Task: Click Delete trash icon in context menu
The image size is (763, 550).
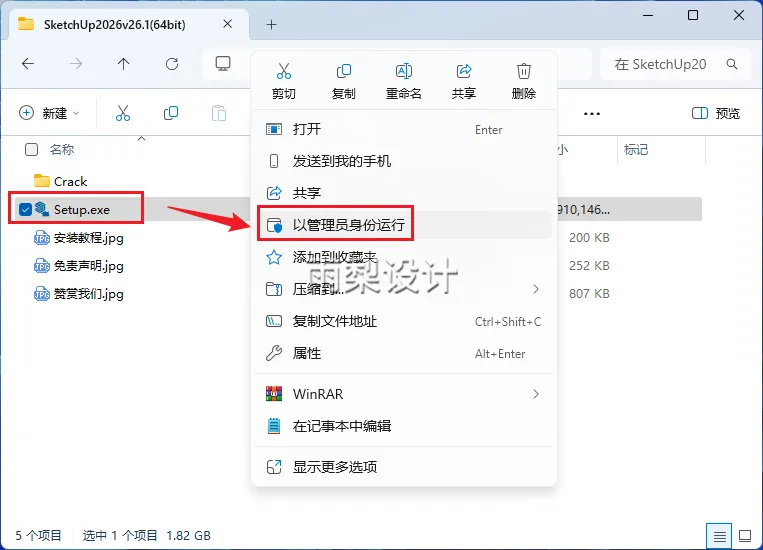Action: click(524, 72)
